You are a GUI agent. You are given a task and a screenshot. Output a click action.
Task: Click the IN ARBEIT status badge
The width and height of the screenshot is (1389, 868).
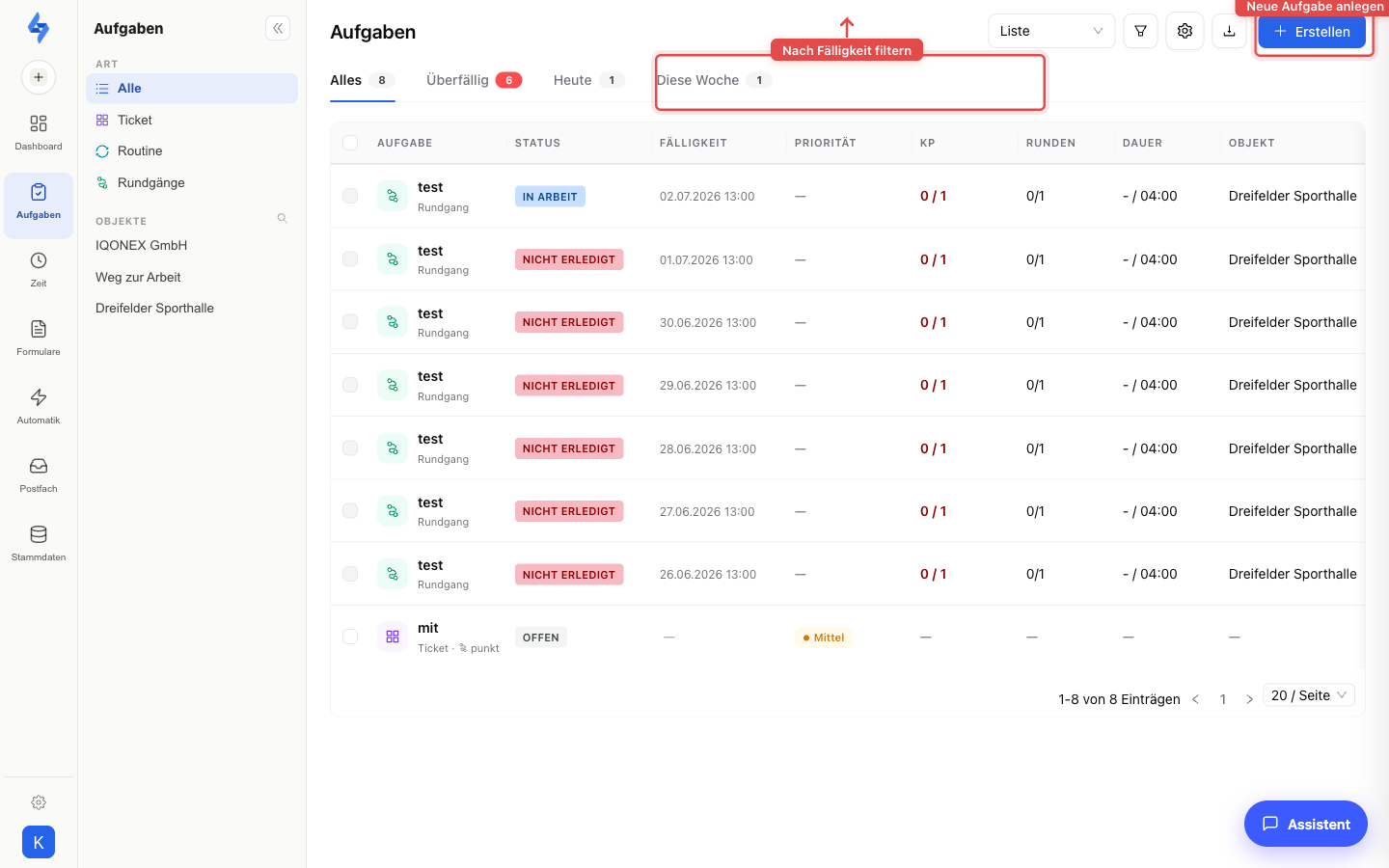(550, 197)
